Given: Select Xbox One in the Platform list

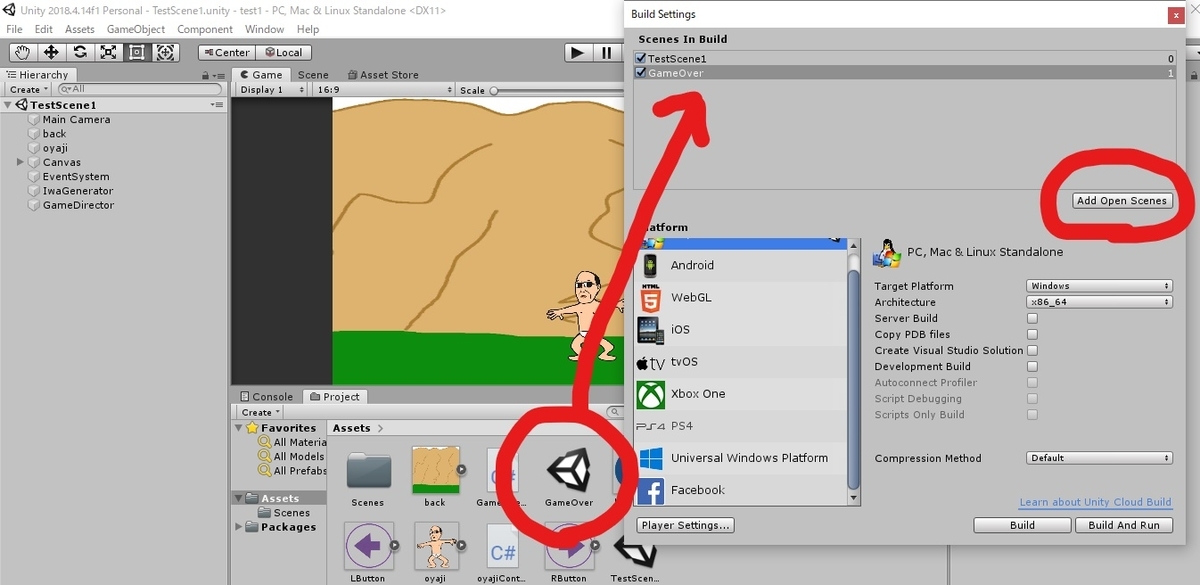Looking at the screenshot, I should (742, 393).
